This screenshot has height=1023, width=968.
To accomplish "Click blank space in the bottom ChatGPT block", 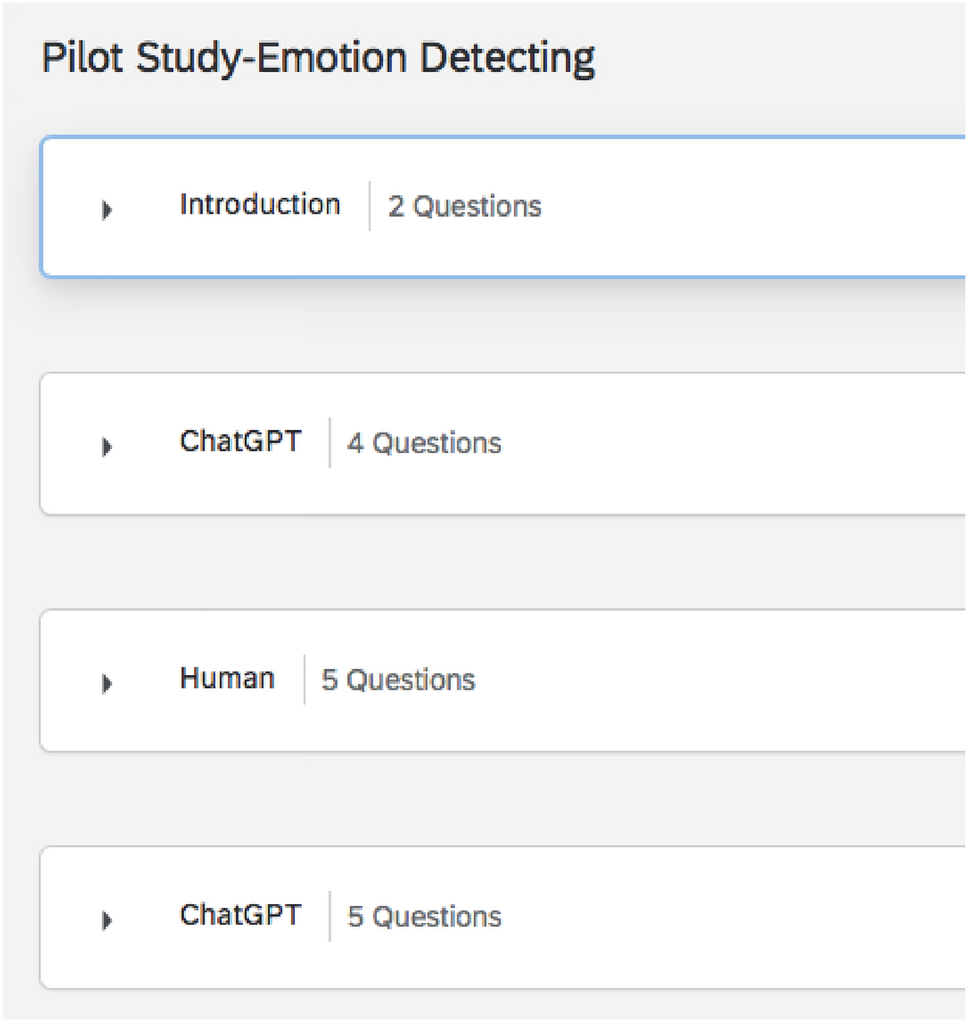I will 730,917.
